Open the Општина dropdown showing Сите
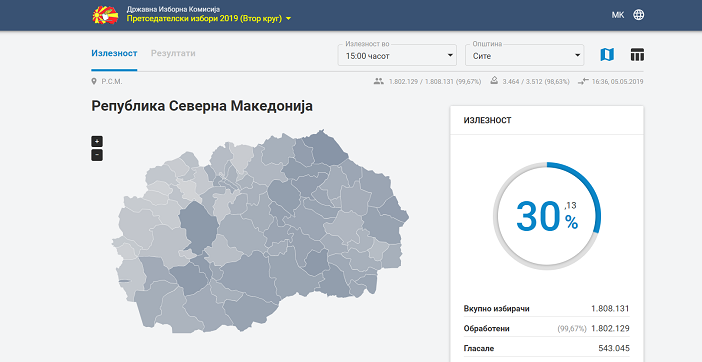Viewport: 702px width, 362px height. tap(525, 55)
